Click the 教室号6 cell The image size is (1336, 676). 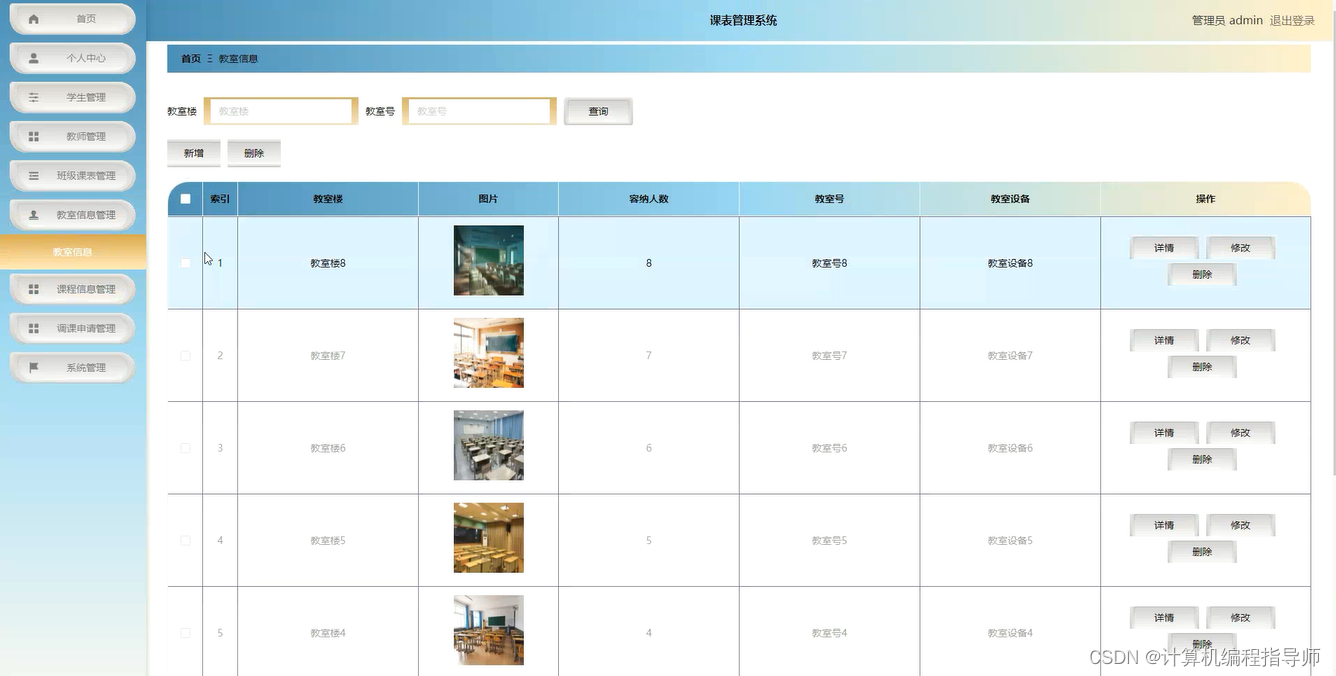click(x=829, y=448)
